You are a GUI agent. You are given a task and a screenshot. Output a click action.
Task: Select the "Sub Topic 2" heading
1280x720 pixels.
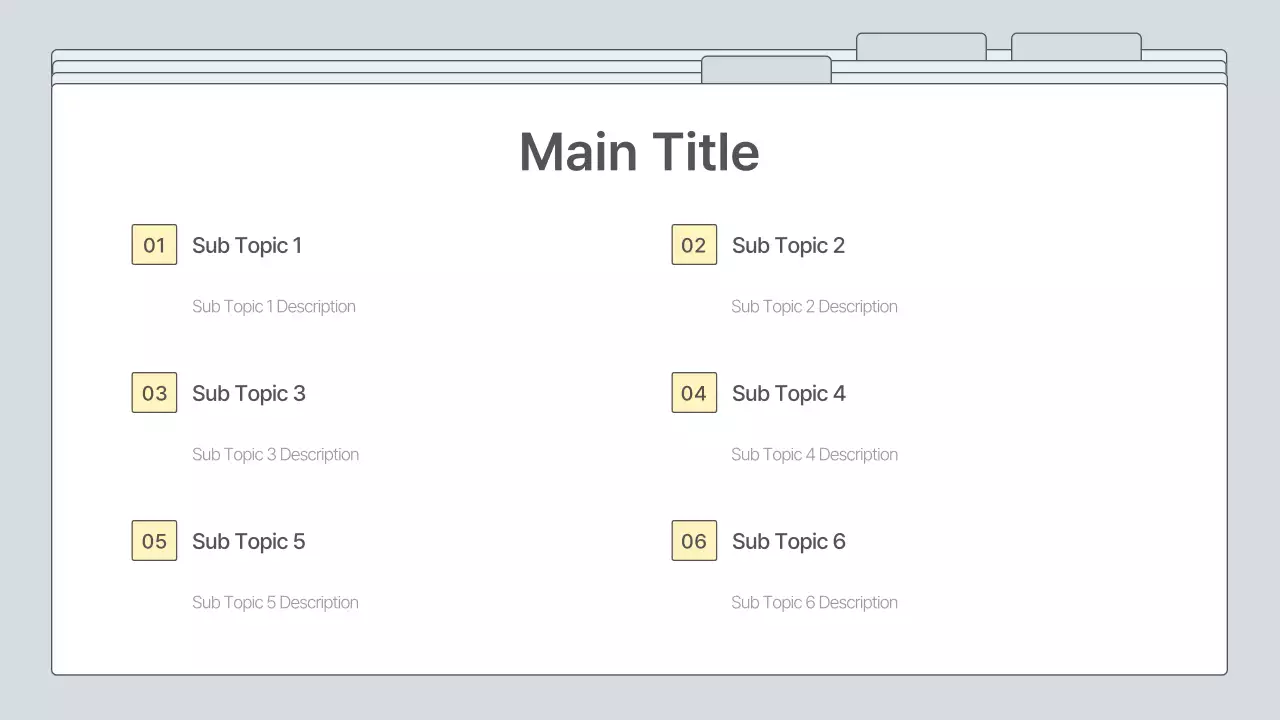(788, 245)
